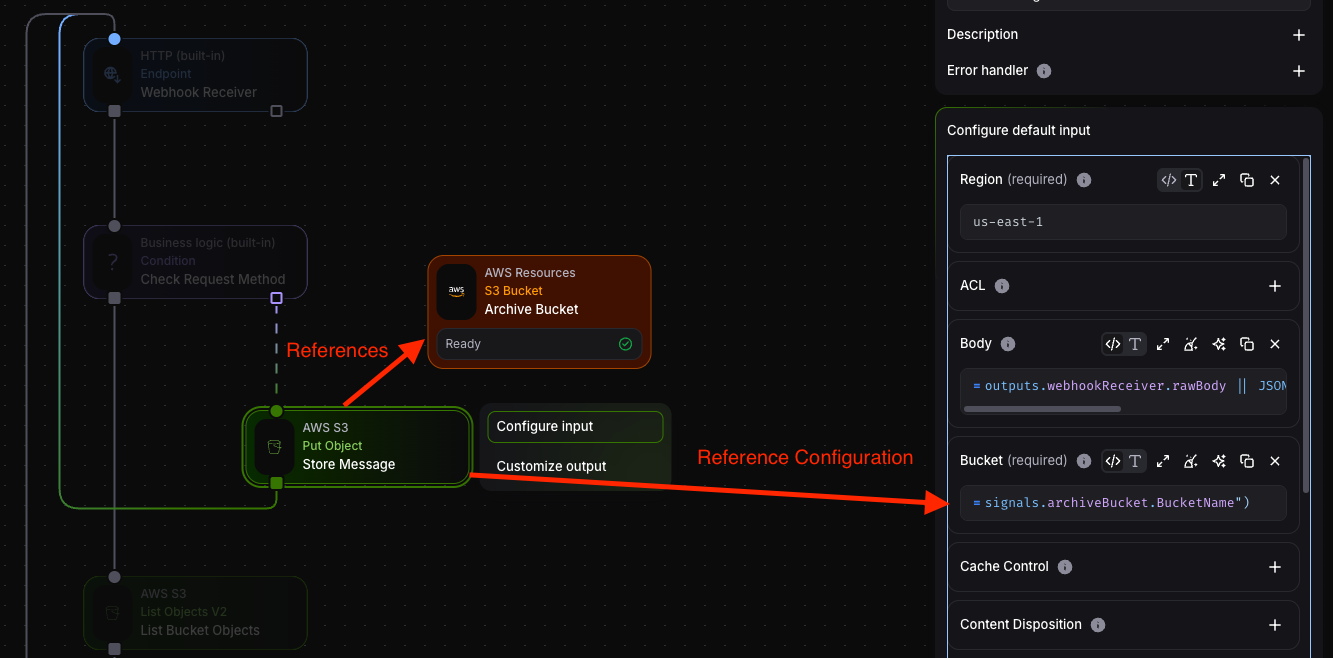Remove the Body field with X
Viewport: 1333px width, 658px height.
coord(1275,344)
